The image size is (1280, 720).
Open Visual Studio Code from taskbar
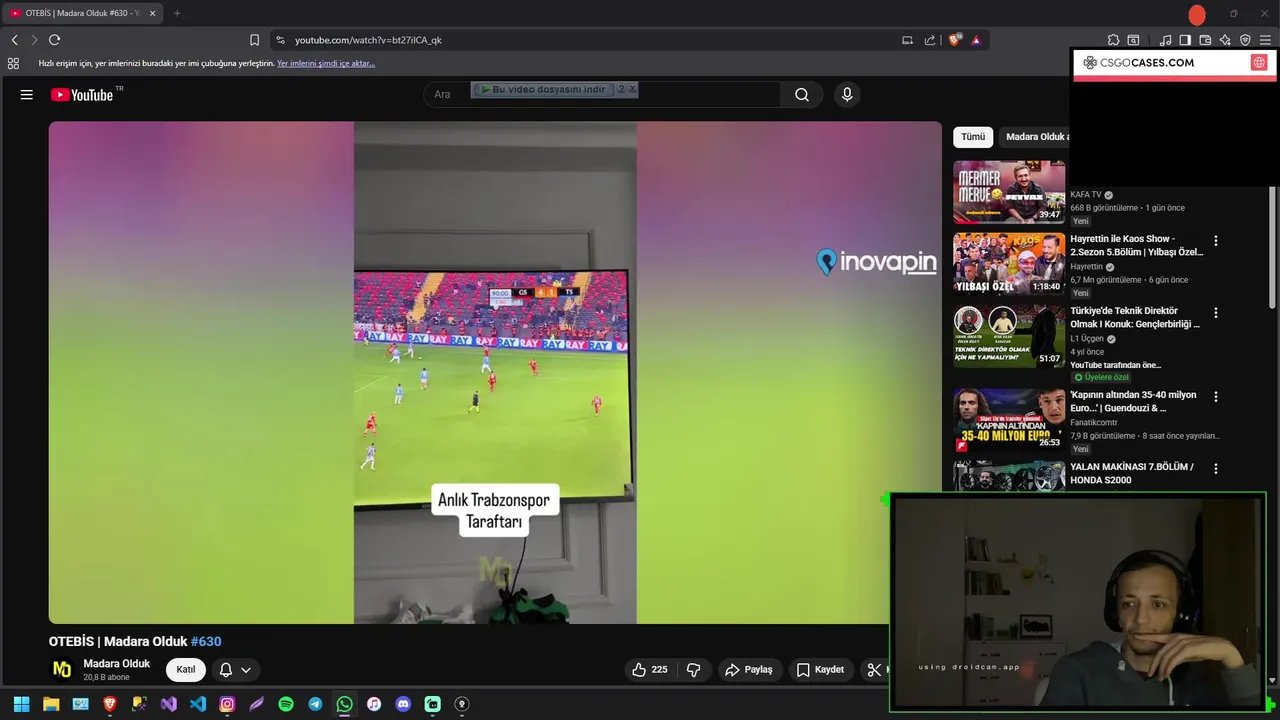[x=198, y=704]
